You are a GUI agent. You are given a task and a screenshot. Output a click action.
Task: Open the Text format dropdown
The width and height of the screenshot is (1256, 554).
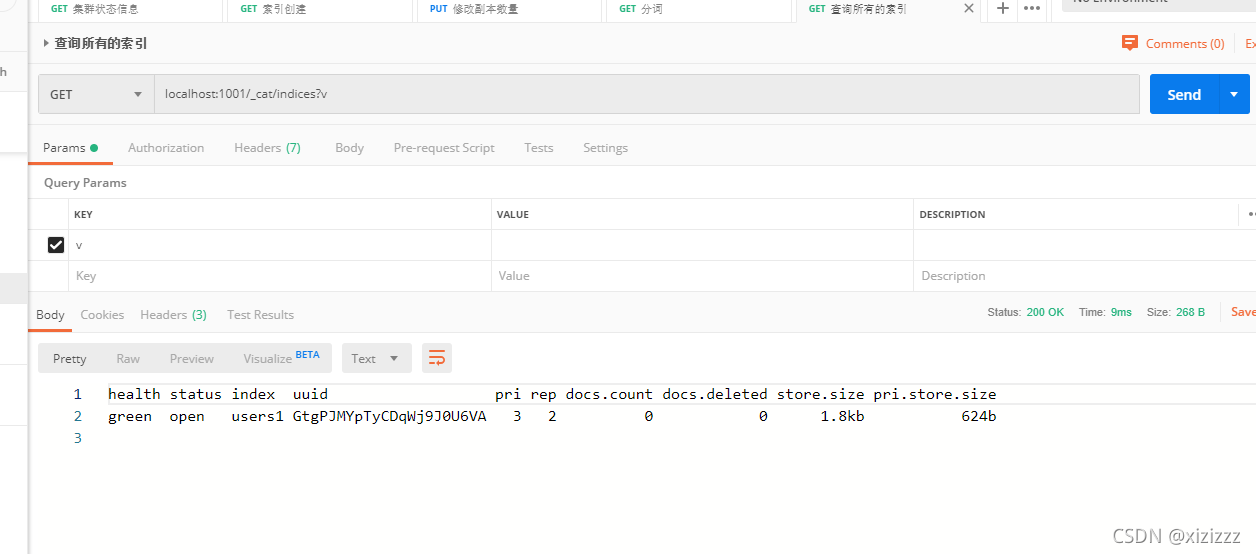[375, 358]
